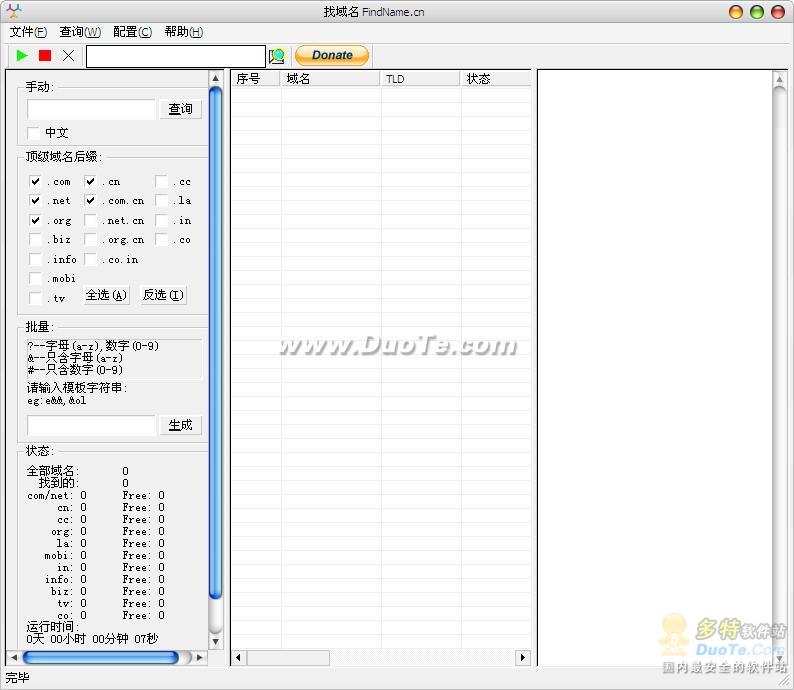Uncheck the .com.cn suffix checkbox

coord(90,200)
